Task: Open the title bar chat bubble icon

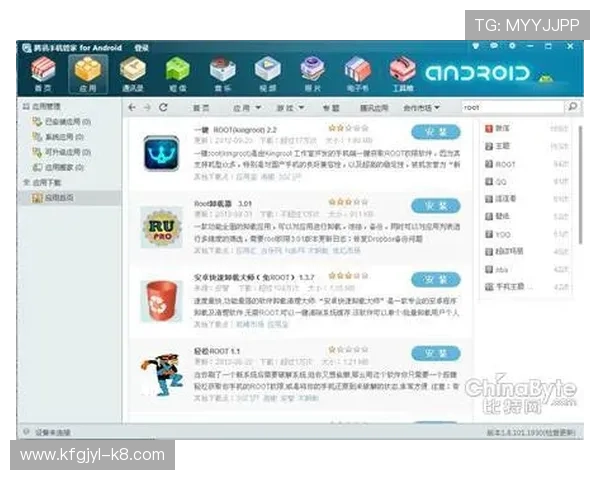Action: [494, 46]
